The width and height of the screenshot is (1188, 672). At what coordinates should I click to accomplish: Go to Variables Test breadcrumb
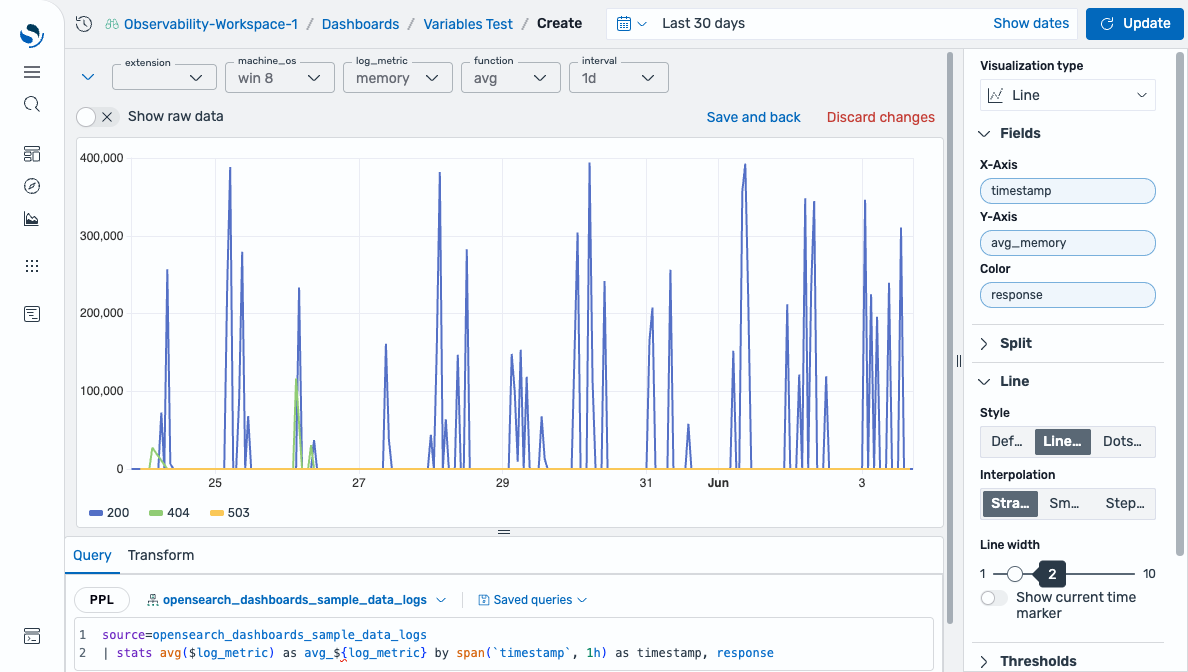point(468,24)
